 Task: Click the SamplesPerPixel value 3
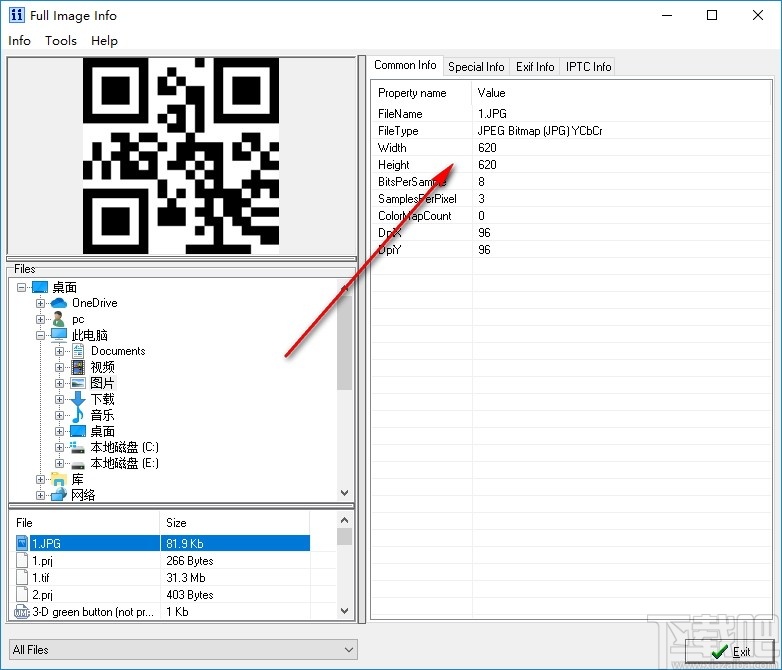click(481, 199)
